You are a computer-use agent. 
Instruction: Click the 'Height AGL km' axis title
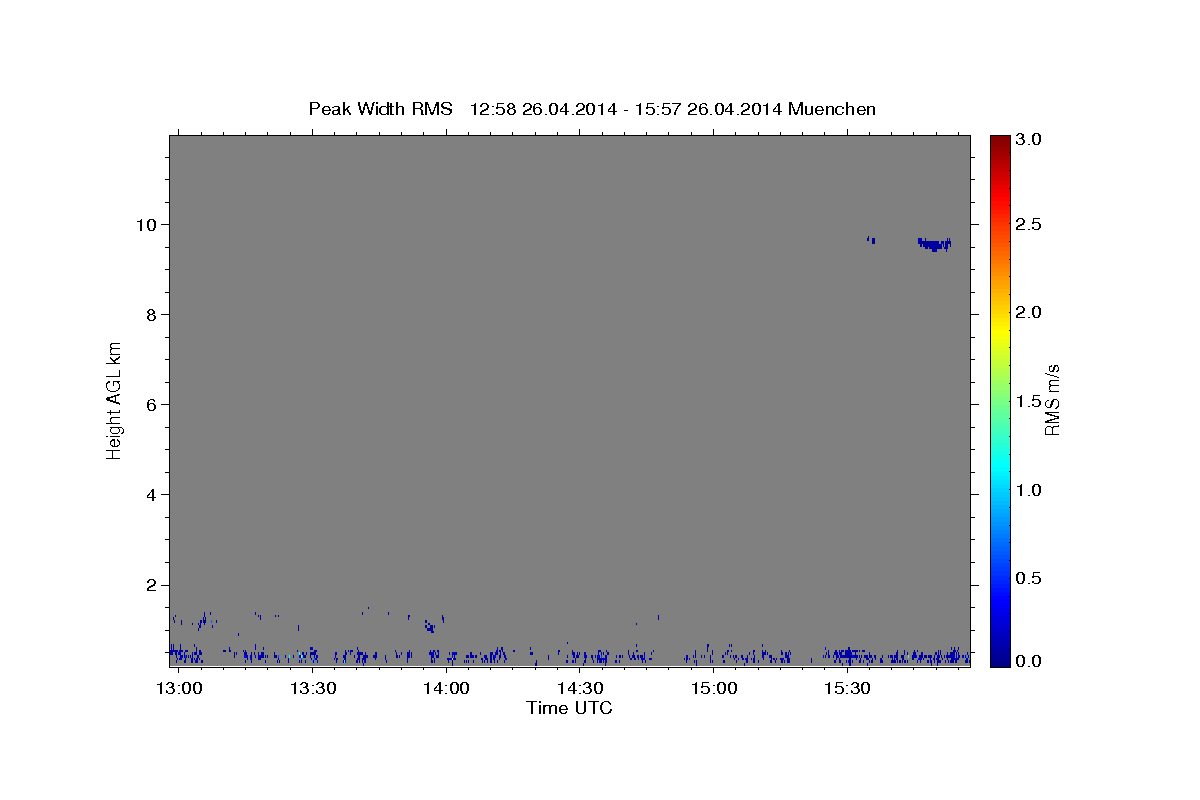pyautogui.click(x=115, y=400)
